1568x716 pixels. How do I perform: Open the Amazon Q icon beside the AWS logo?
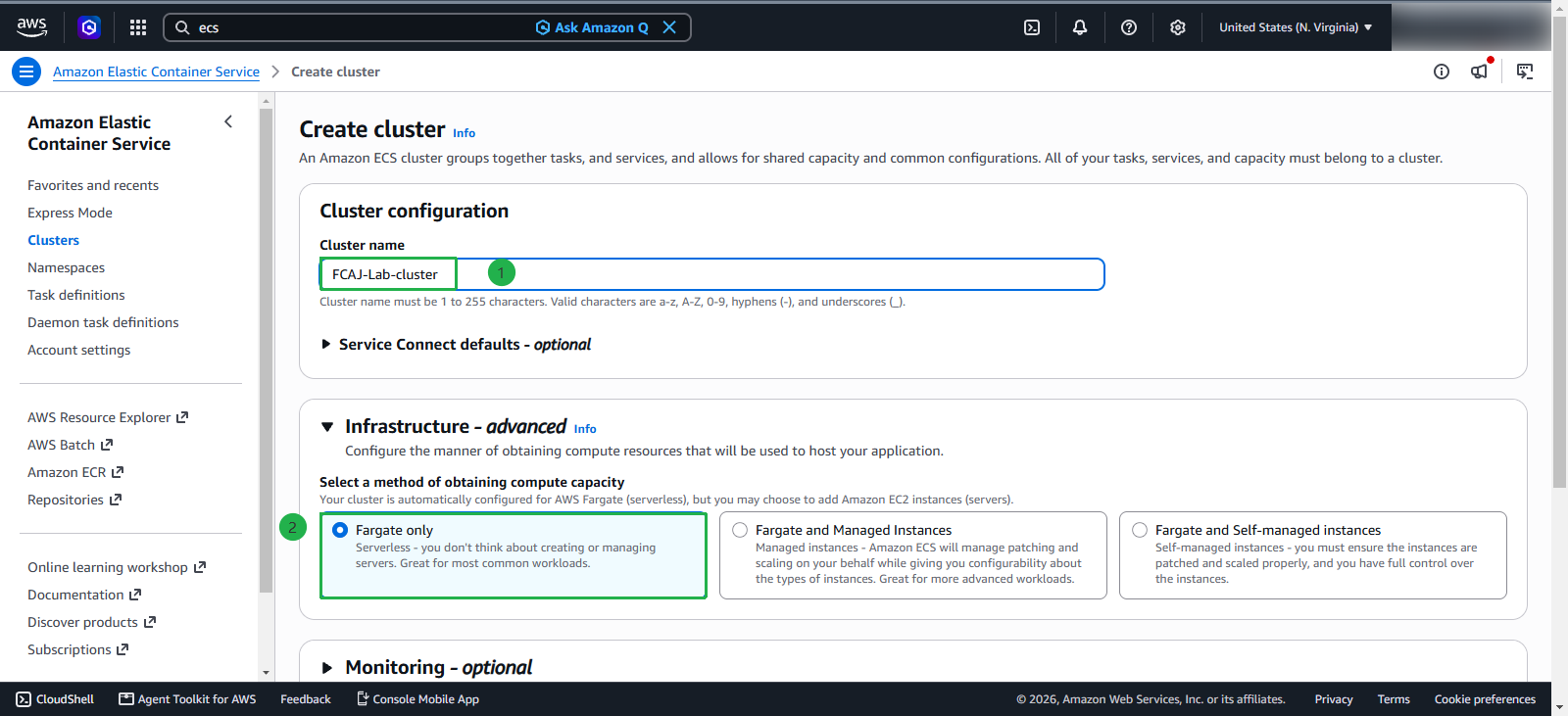click(x=89, y=27)
